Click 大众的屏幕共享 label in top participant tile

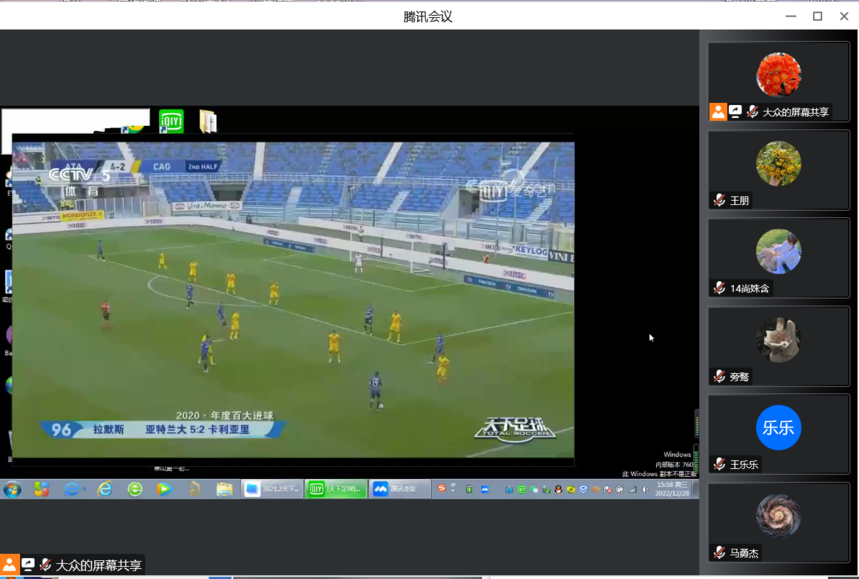click(x=795, y=112)
